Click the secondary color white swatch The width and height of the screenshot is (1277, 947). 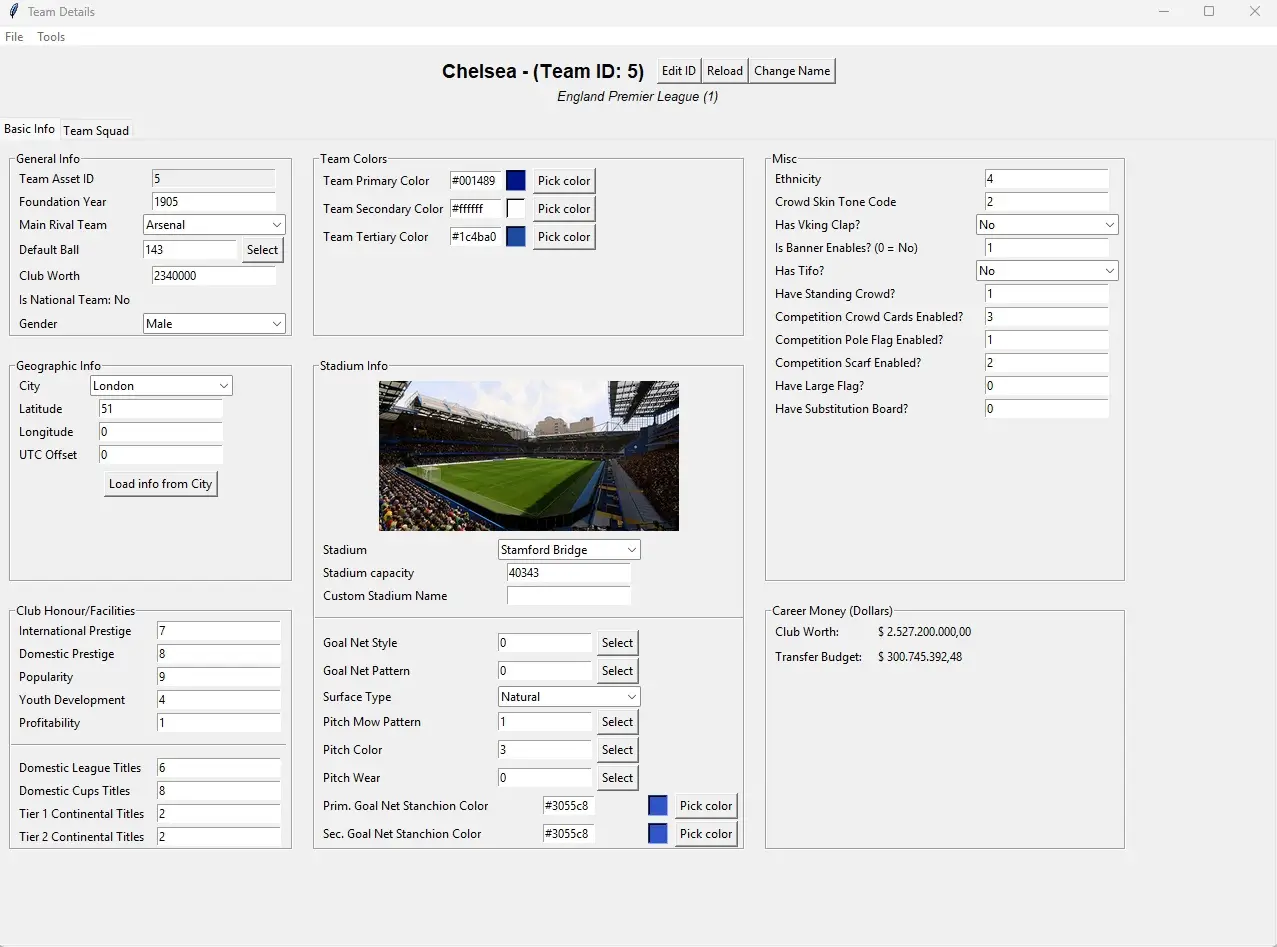516,209
